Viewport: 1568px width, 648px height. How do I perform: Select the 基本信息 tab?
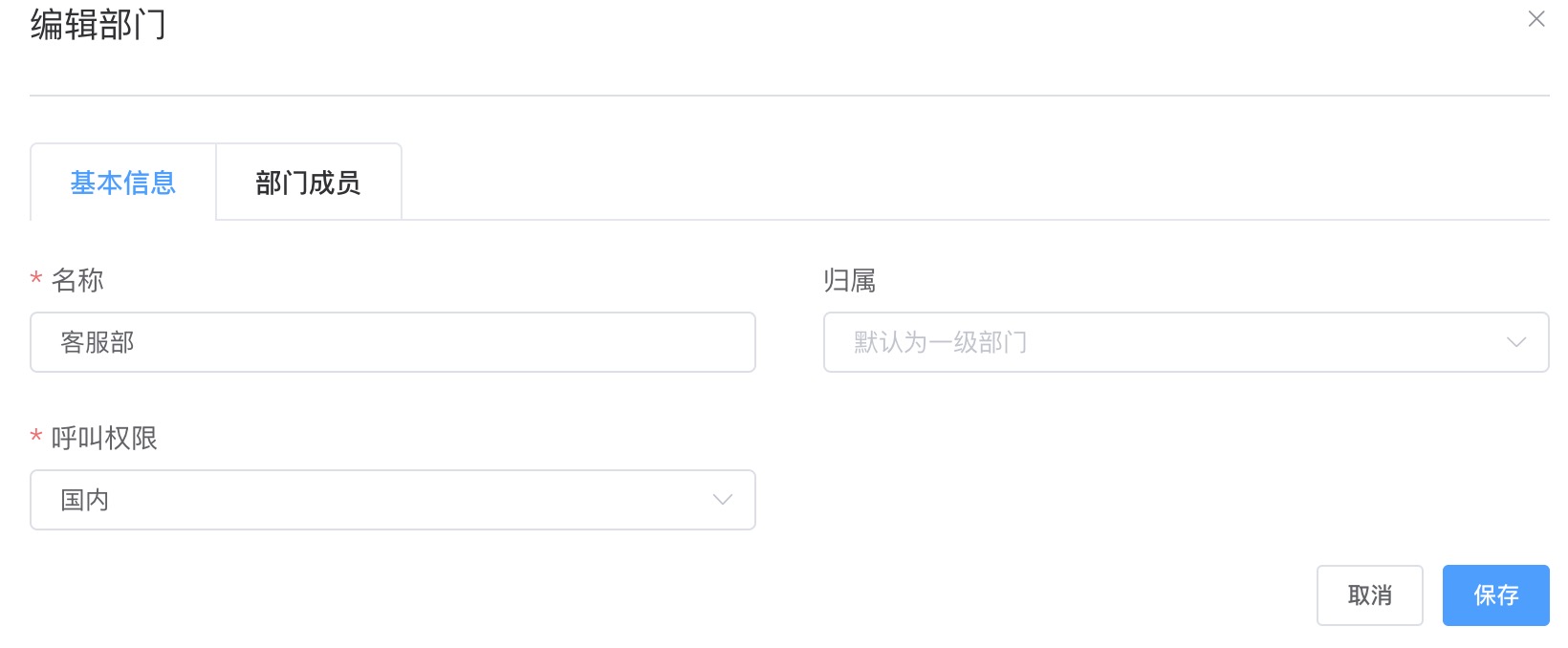[x=121, y=184]
